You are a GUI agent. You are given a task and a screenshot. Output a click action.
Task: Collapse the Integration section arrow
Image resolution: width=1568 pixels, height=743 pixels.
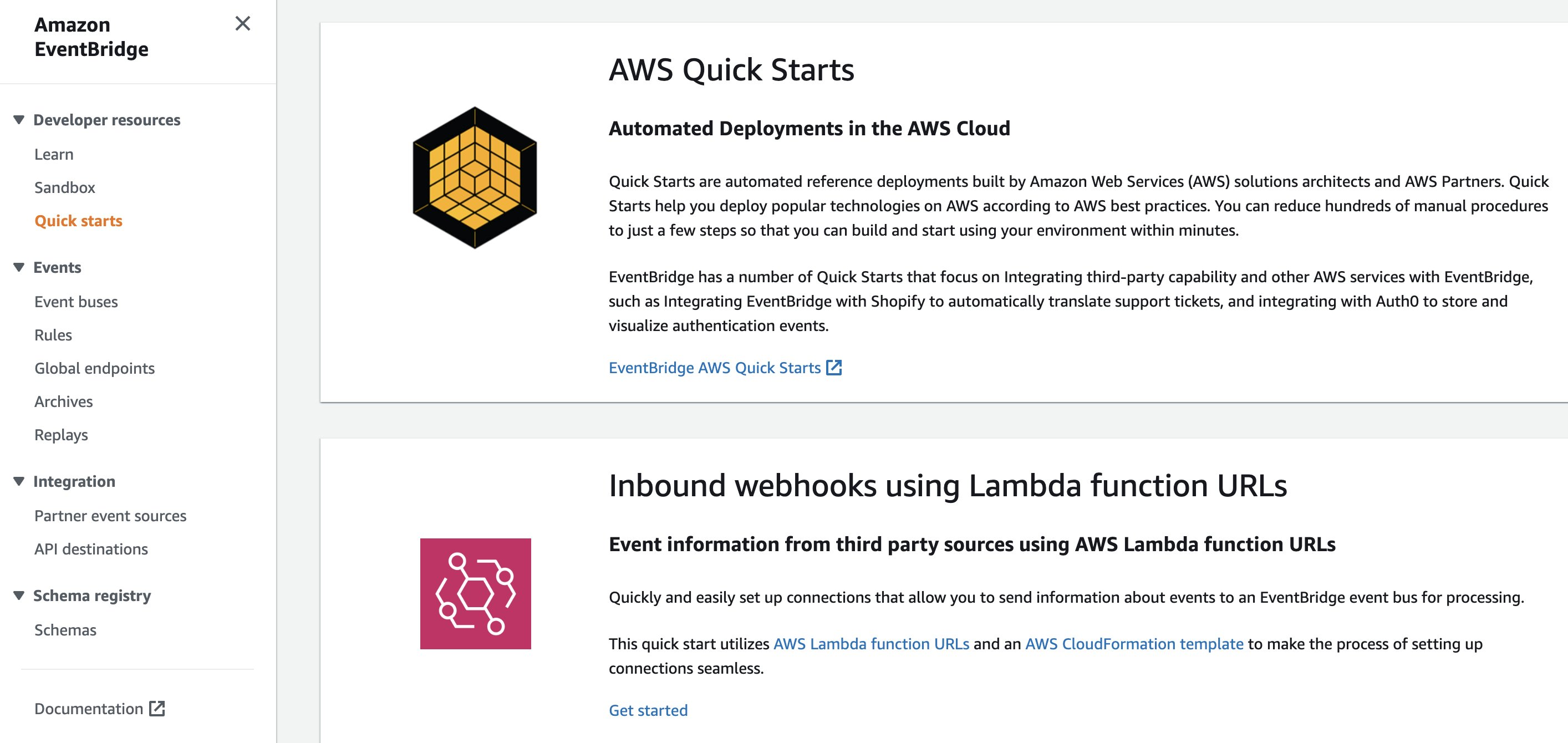(19, 481)
